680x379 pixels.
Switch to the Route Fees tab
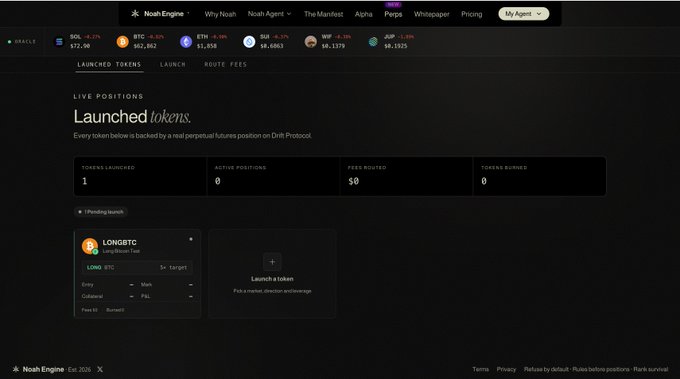[x=226, y=65]
